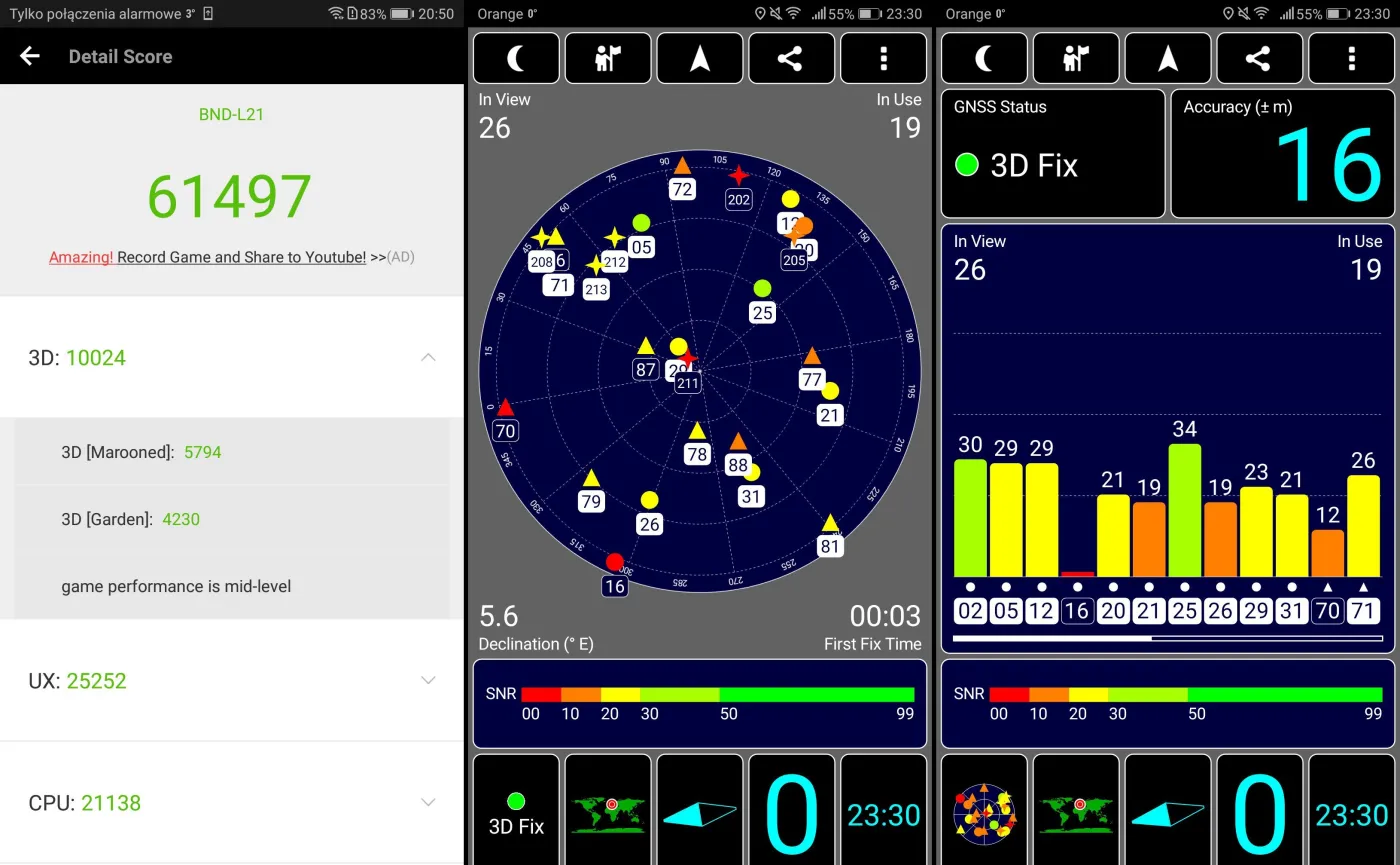Expand the CPU score section
The image size is (1400, 865).
click(x=428, y=802)
